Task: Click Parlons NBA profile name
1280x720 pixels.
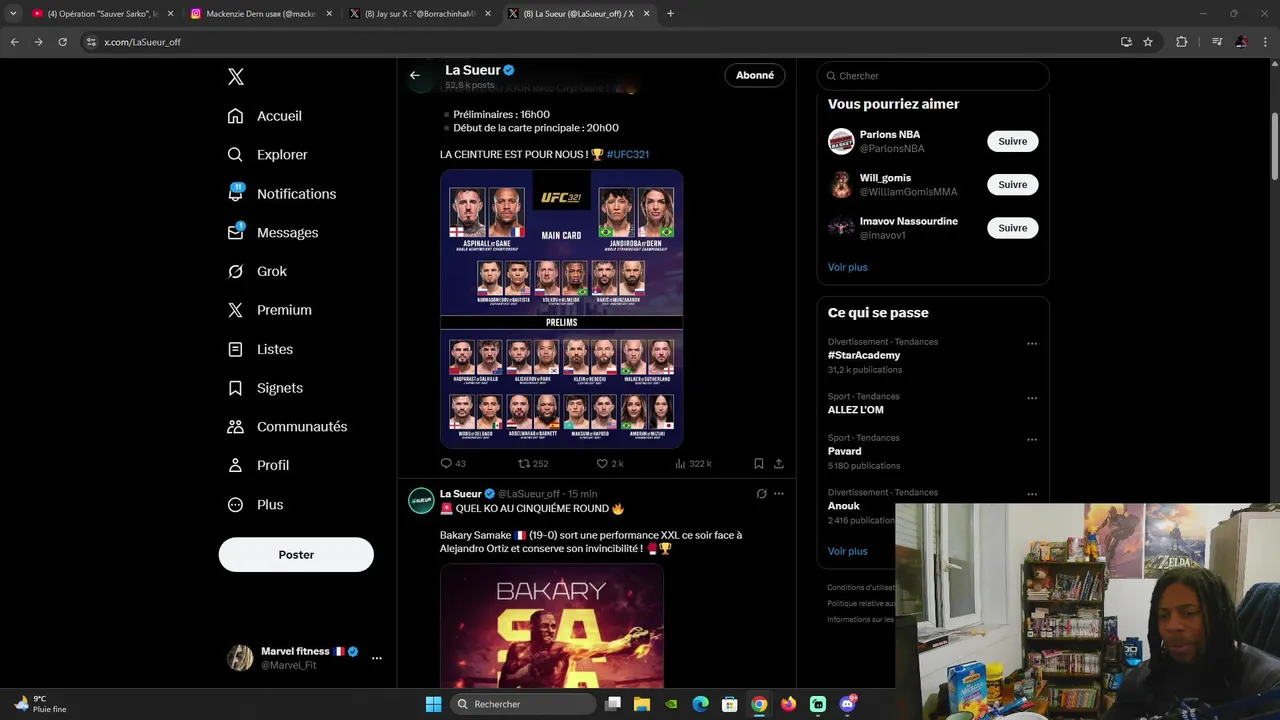Action: coord(890,134)
